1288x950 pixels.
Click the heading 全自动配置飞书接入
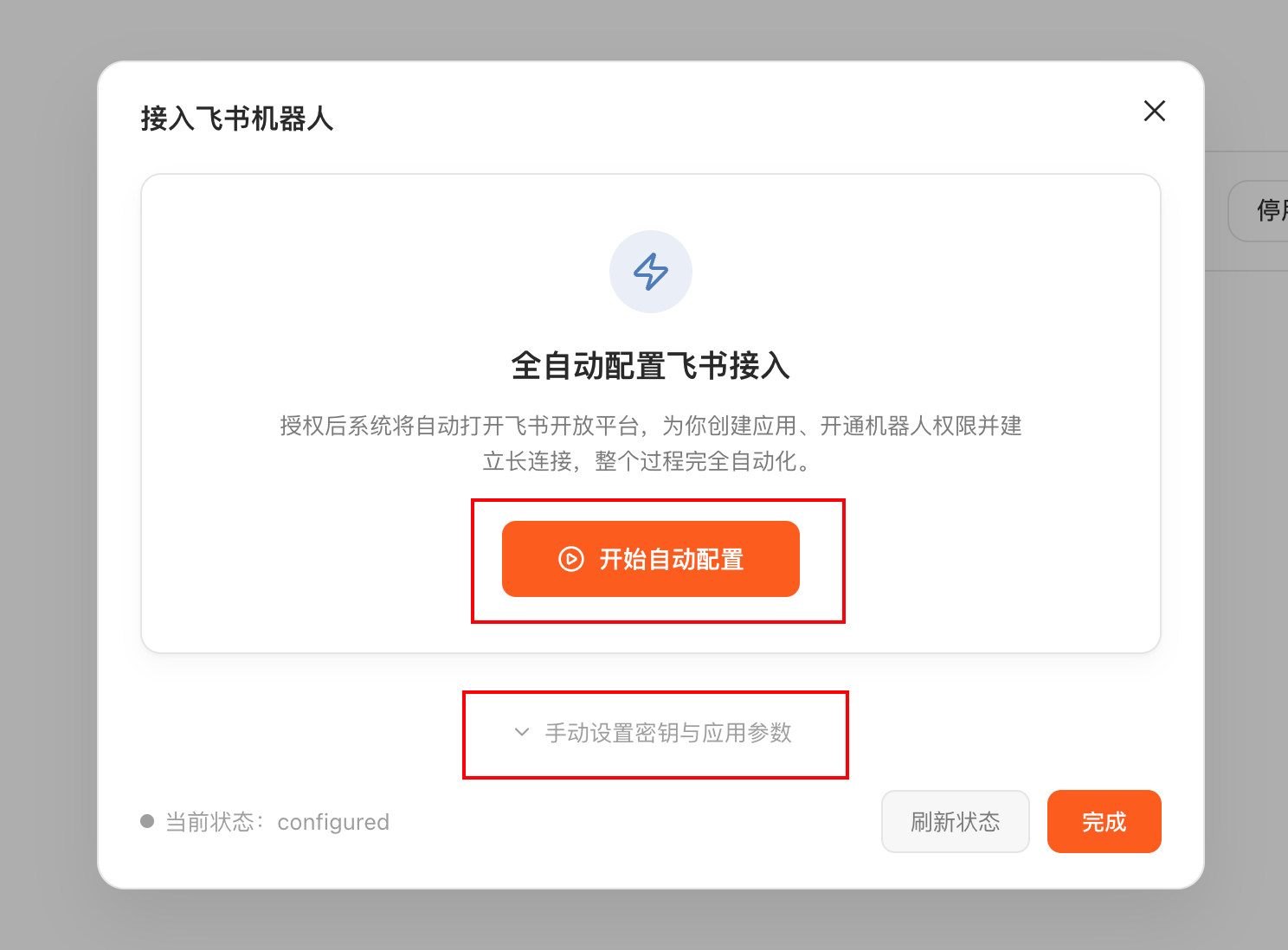click(x=651, y=366)
